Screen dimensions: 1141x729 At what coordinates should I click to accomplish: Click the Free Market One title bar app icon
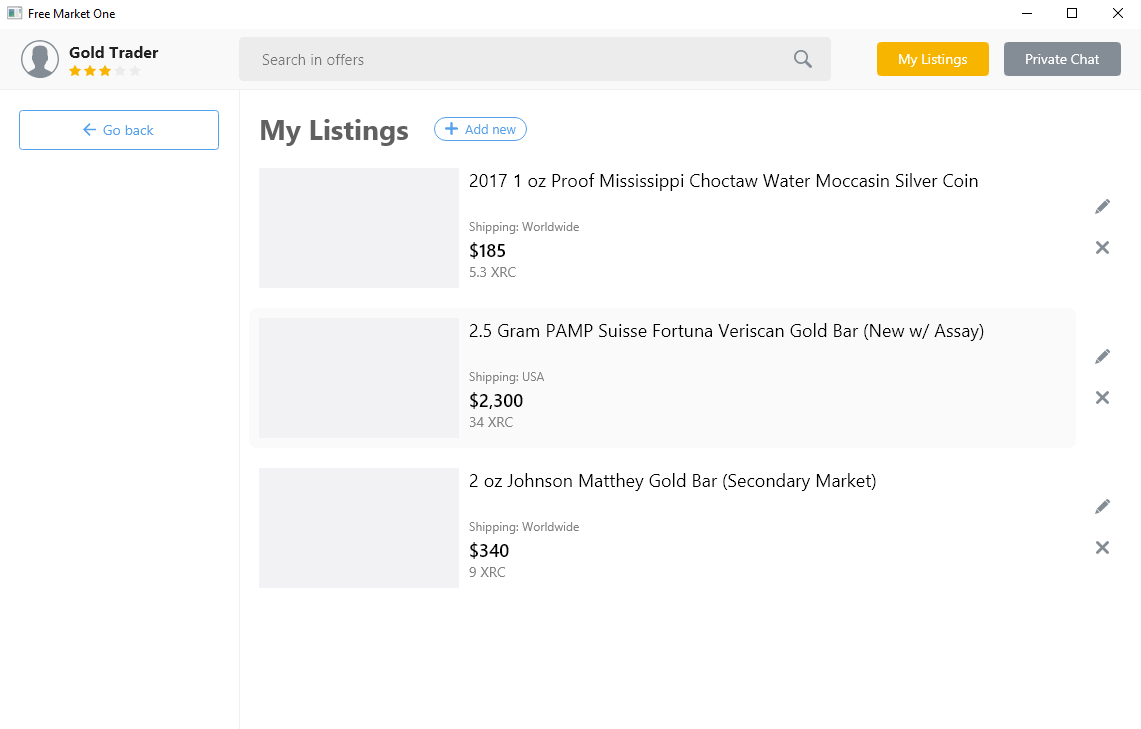pos(15,13)
